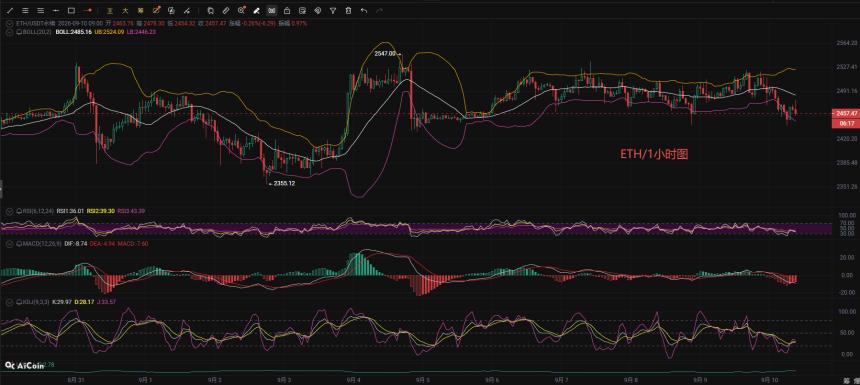The height and width of the screenshot is (385, 860).
Task: Click the D:28.17 value
Action: tap(85, 302)
